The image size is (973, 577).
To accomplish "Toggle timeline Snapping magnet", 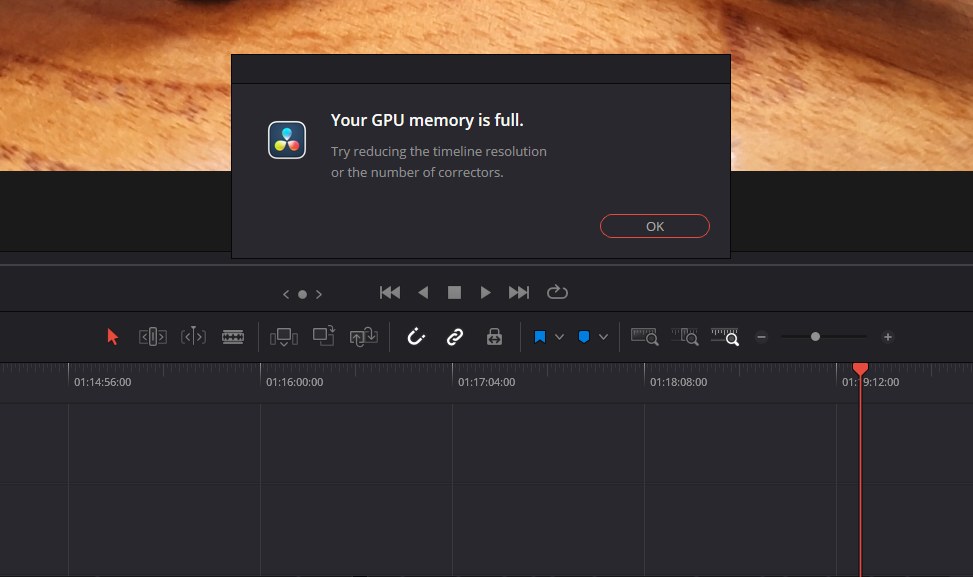I will point(416,337).
